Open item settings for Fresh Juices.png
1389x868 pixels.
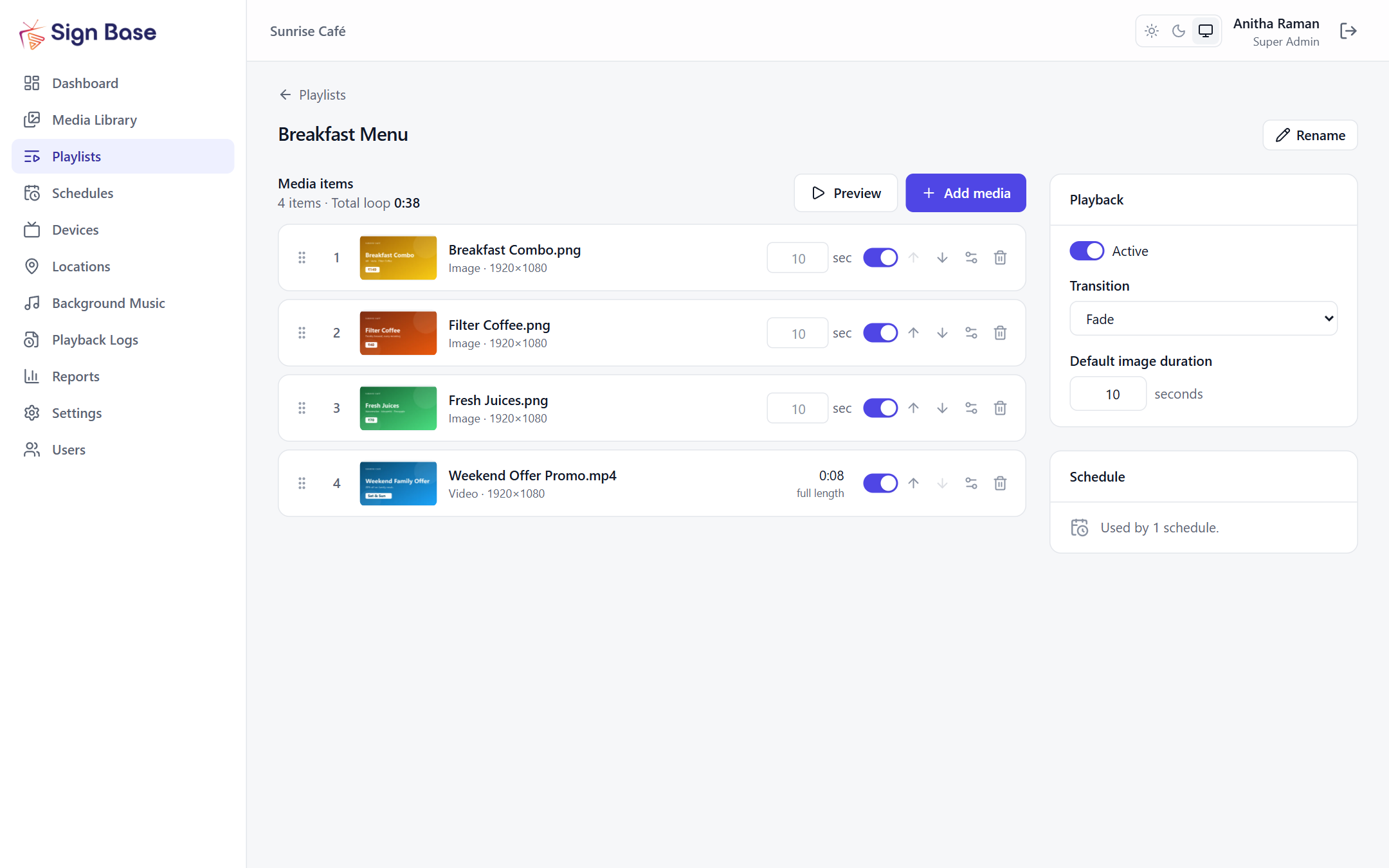tap(971, 408)
